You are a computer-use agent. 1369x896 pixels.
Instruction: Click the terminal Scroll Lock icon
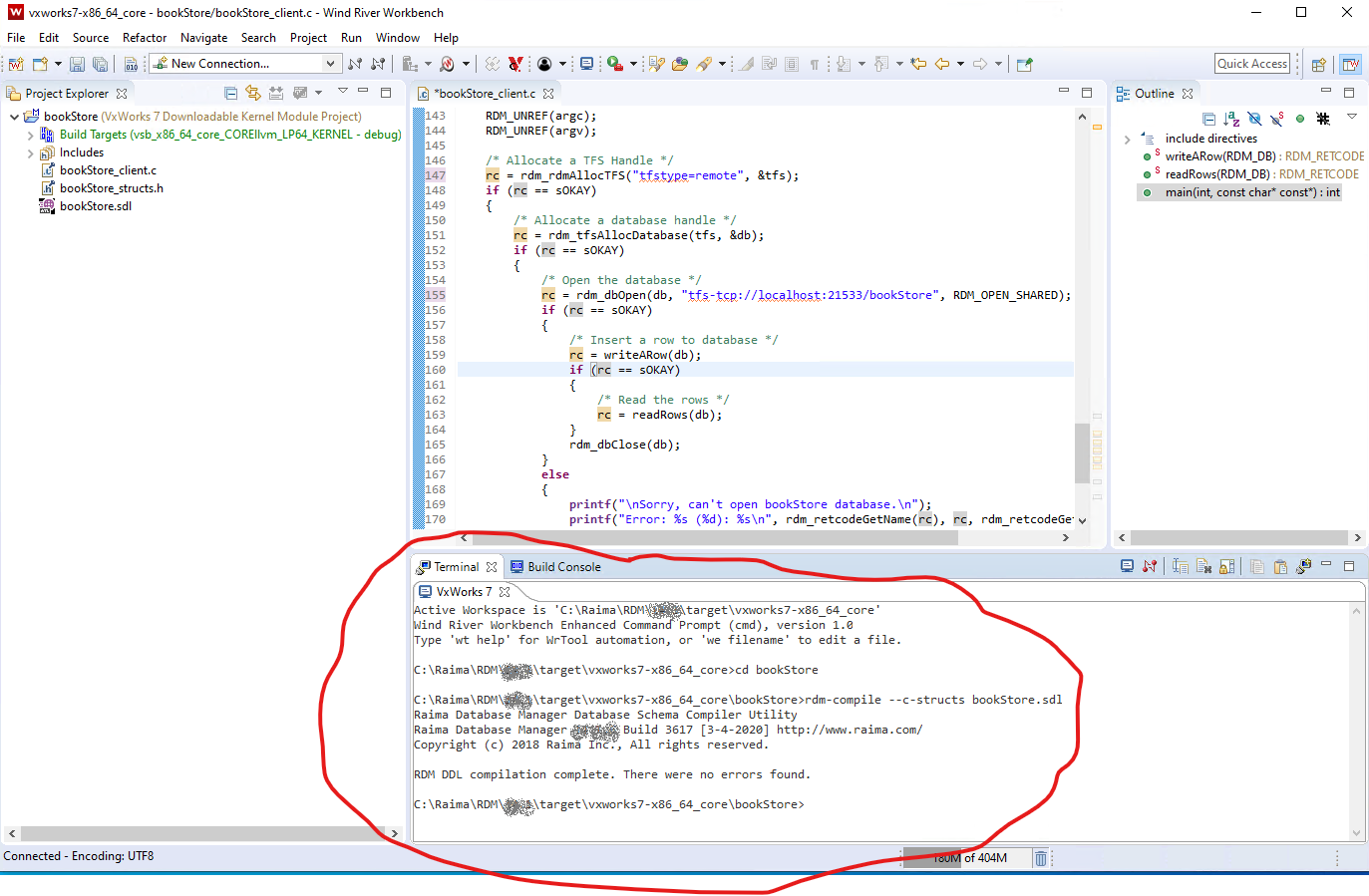pyautogui.click(x=1226, y=566)
